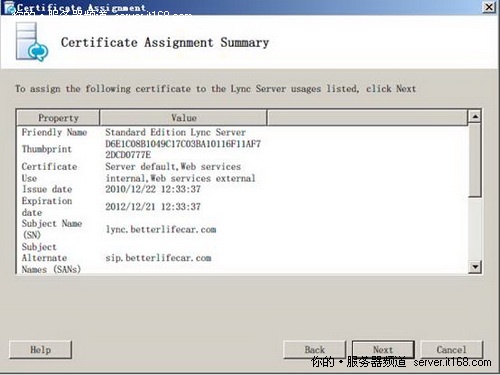The image size is (500, 375).
Task: Click 'Standard Edition Lync Server' value
Action: [x=175, y=132]
